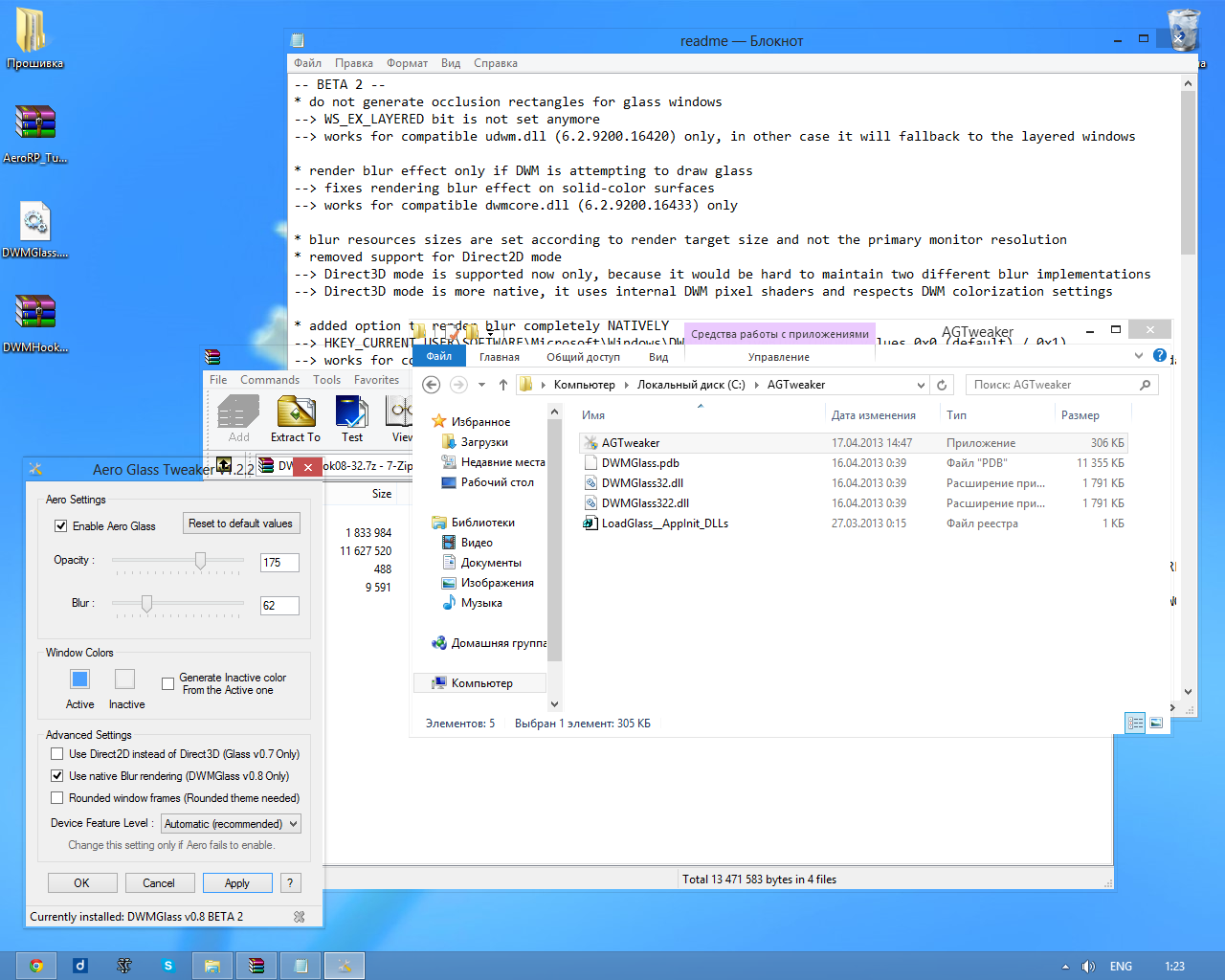Select the LoadGlass__AppInit_DLLs registry file icon

tap(591, 523)
